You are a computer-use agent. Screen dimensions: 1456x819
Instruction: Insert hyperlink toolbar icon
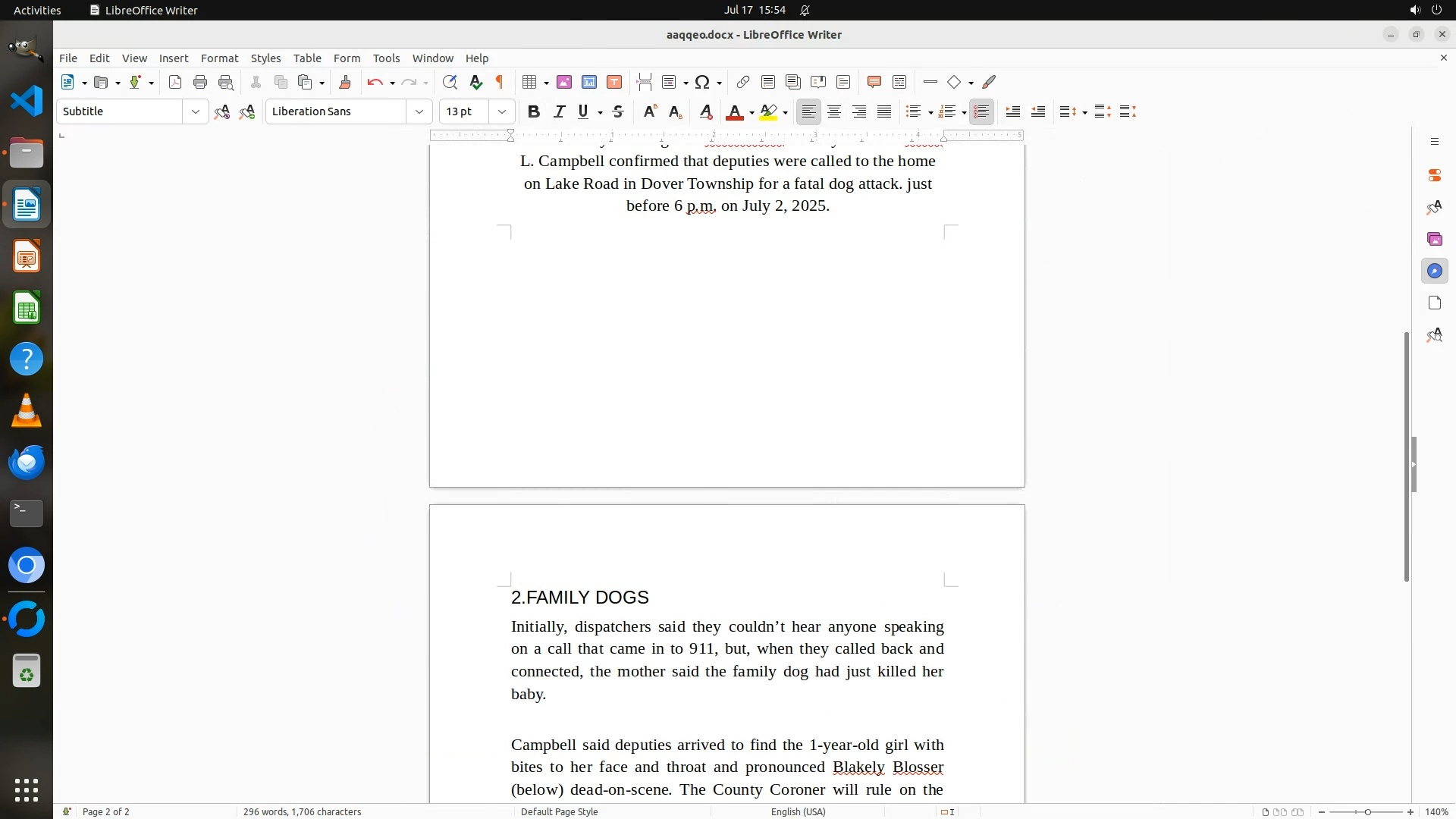(x=743, y=83)
